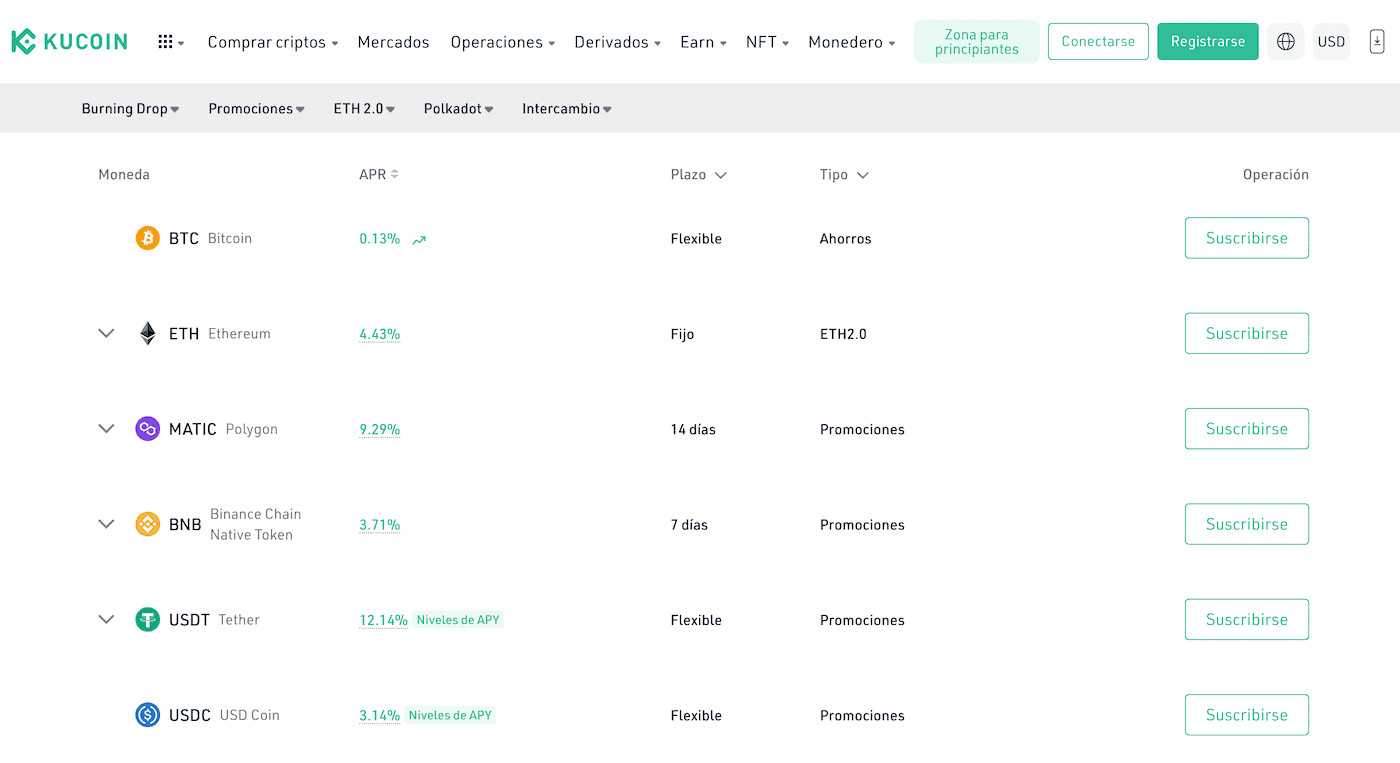Open the Burning Drop submenu
The height and width of the screenshot is (763, 1400).
pyautogui.click(x=130, y=109)
